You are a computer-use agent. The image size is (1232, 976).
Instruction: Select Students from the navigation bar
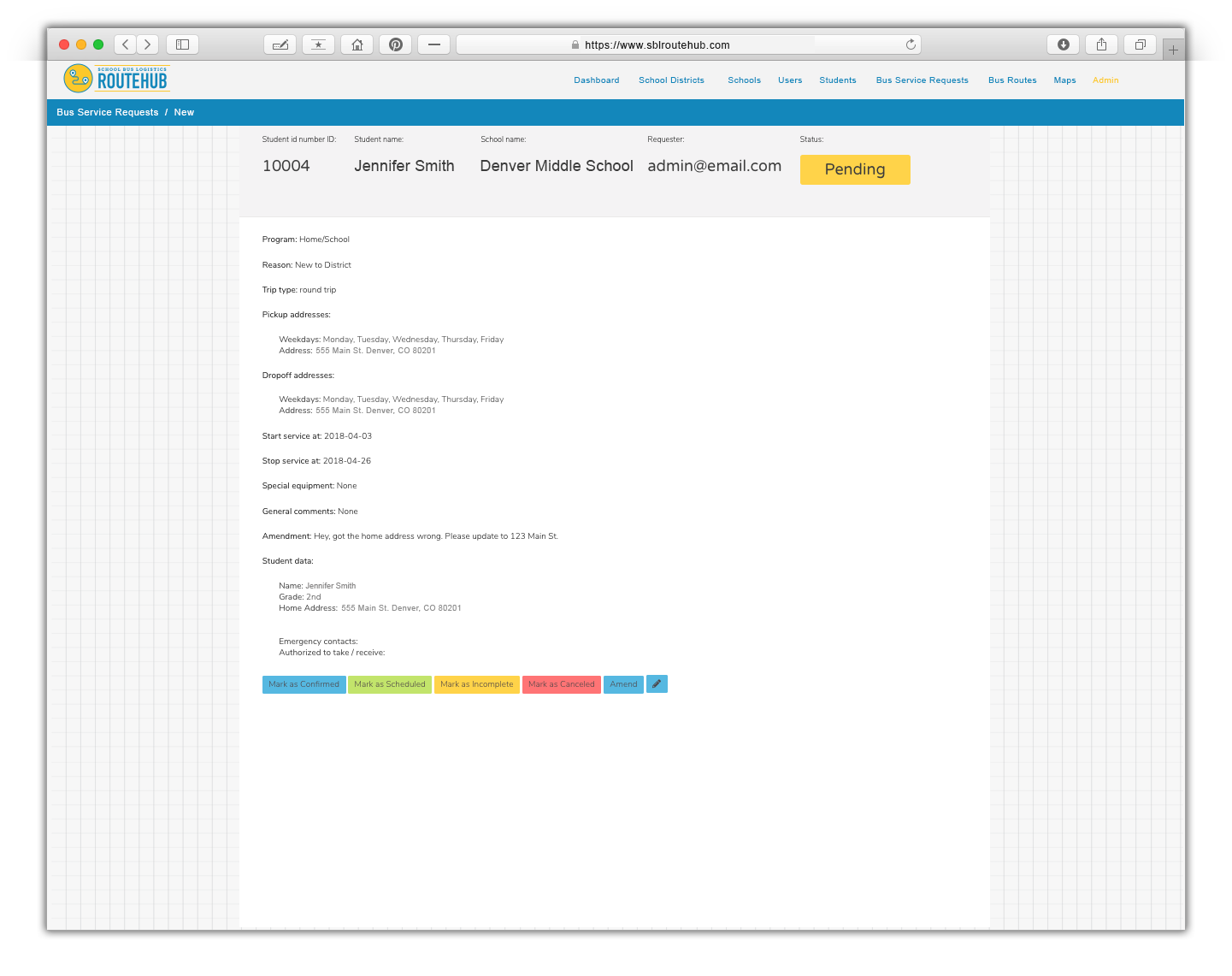click(837, 80)
